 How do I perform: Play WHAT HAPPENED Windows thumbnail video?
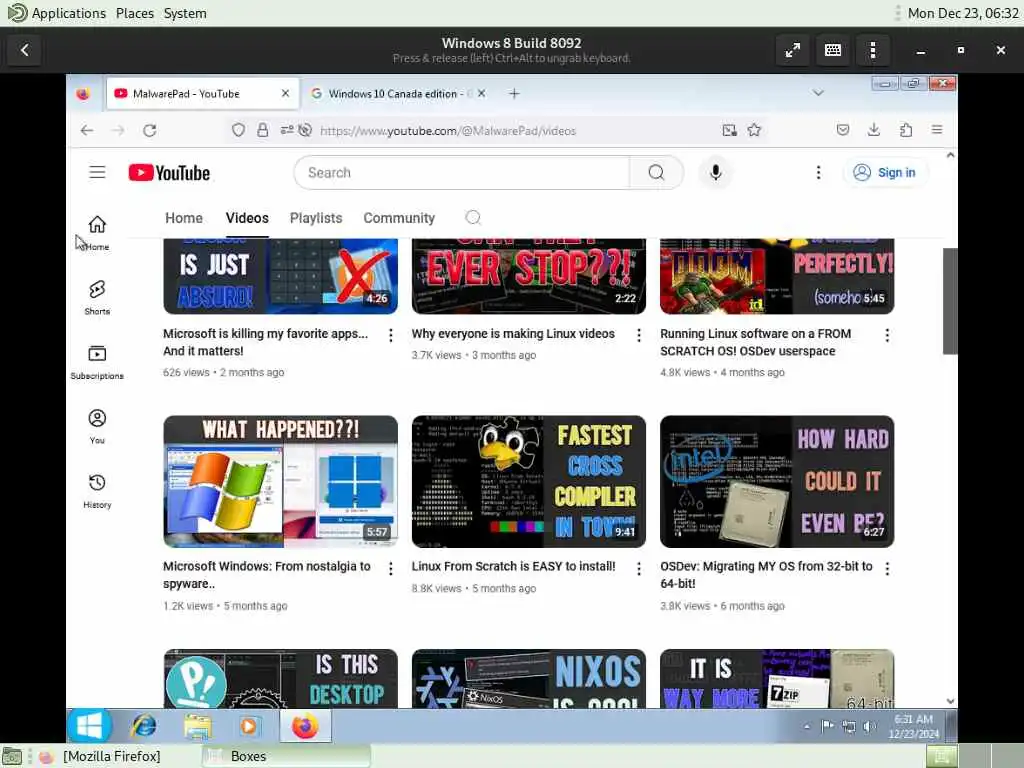281,481
